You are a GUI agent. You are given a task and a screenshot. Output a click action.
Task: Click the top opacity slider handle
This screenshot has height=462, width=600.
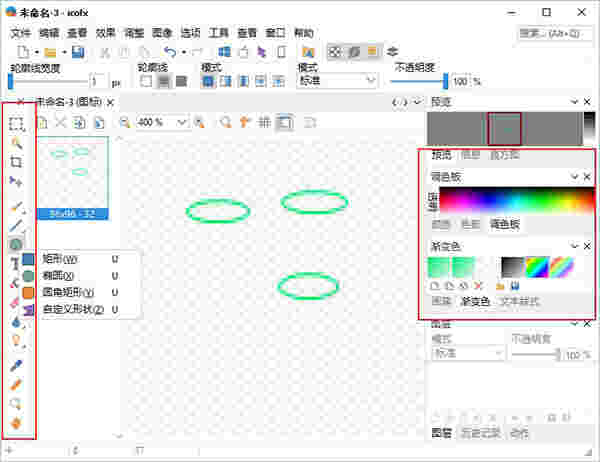[x=445, y=81]
